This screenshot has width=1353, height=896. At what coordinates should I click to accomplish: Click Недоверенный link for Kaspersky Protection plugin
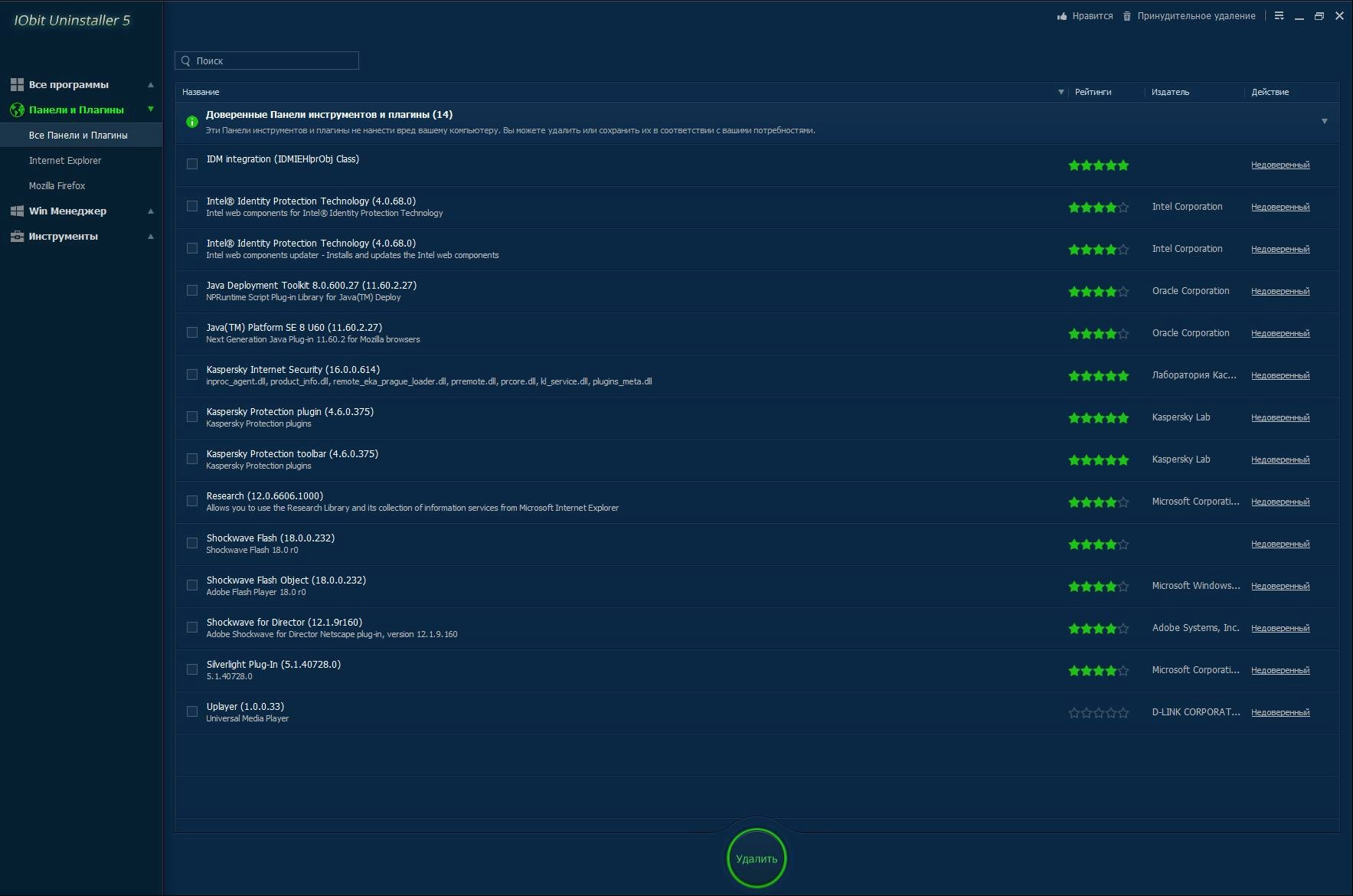(x=1280, y=417)
